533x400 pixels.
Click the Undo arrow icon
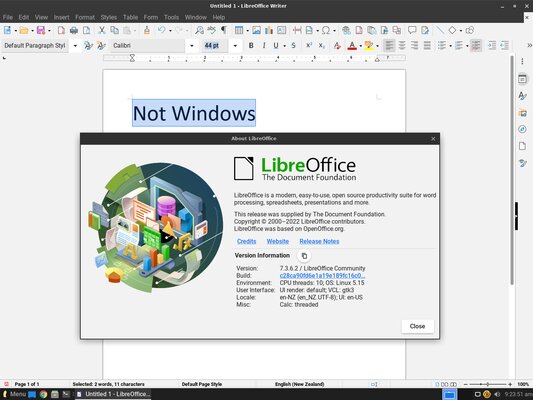pos(161,30)
